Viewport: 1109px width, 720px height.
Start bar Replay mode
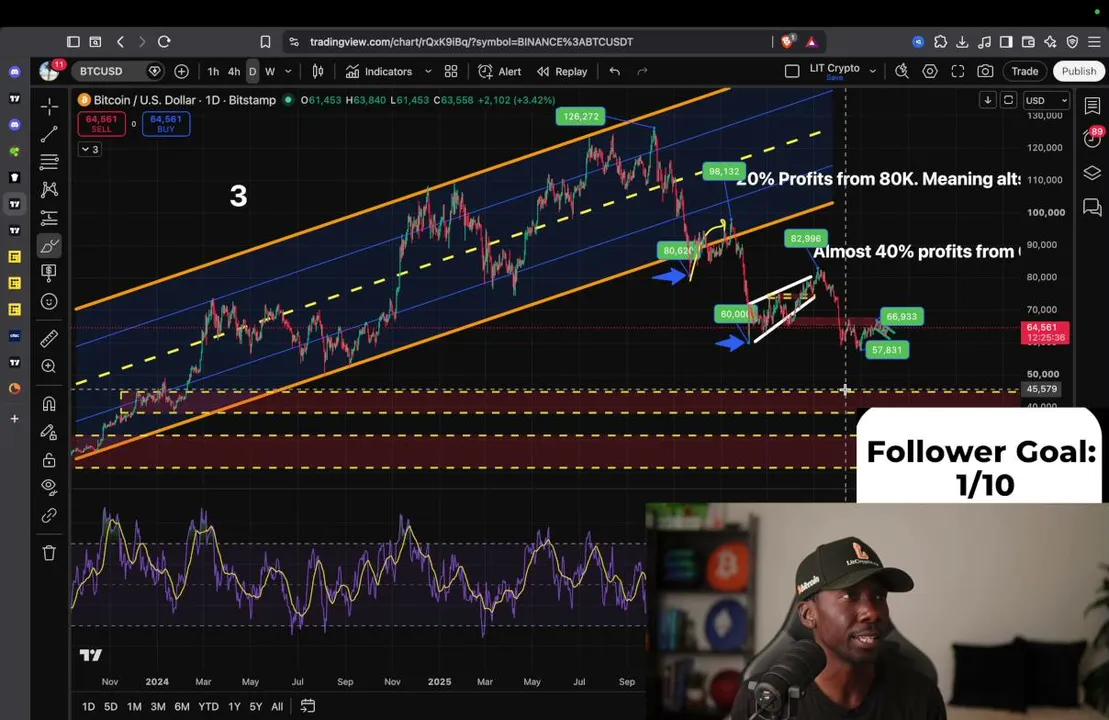[x=562, y=71]
